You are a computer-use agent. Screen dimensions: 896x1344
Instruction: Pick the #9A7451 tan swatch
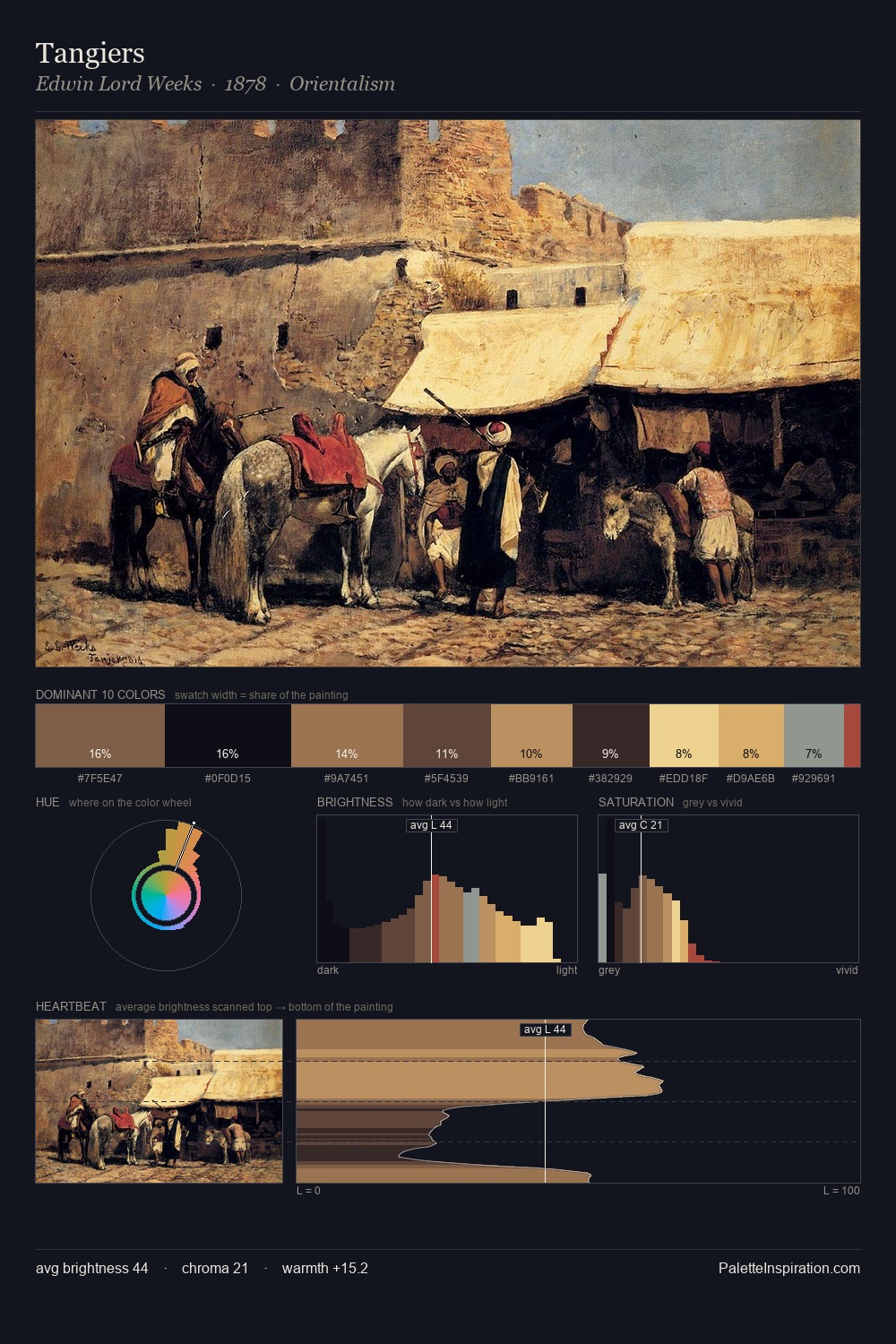(x=347, y=736)
